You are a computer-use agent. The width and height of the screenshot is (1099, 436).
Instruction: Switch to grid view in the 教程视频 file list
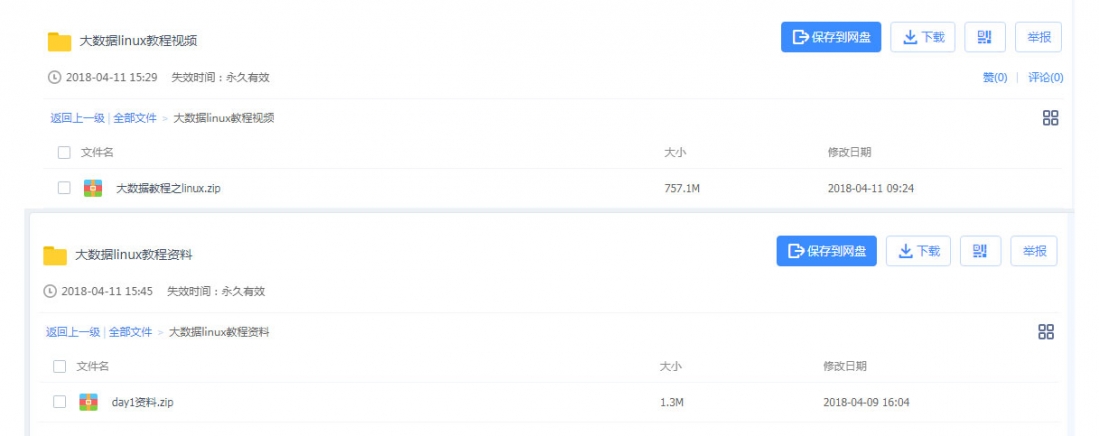[x=1050, y=118]
